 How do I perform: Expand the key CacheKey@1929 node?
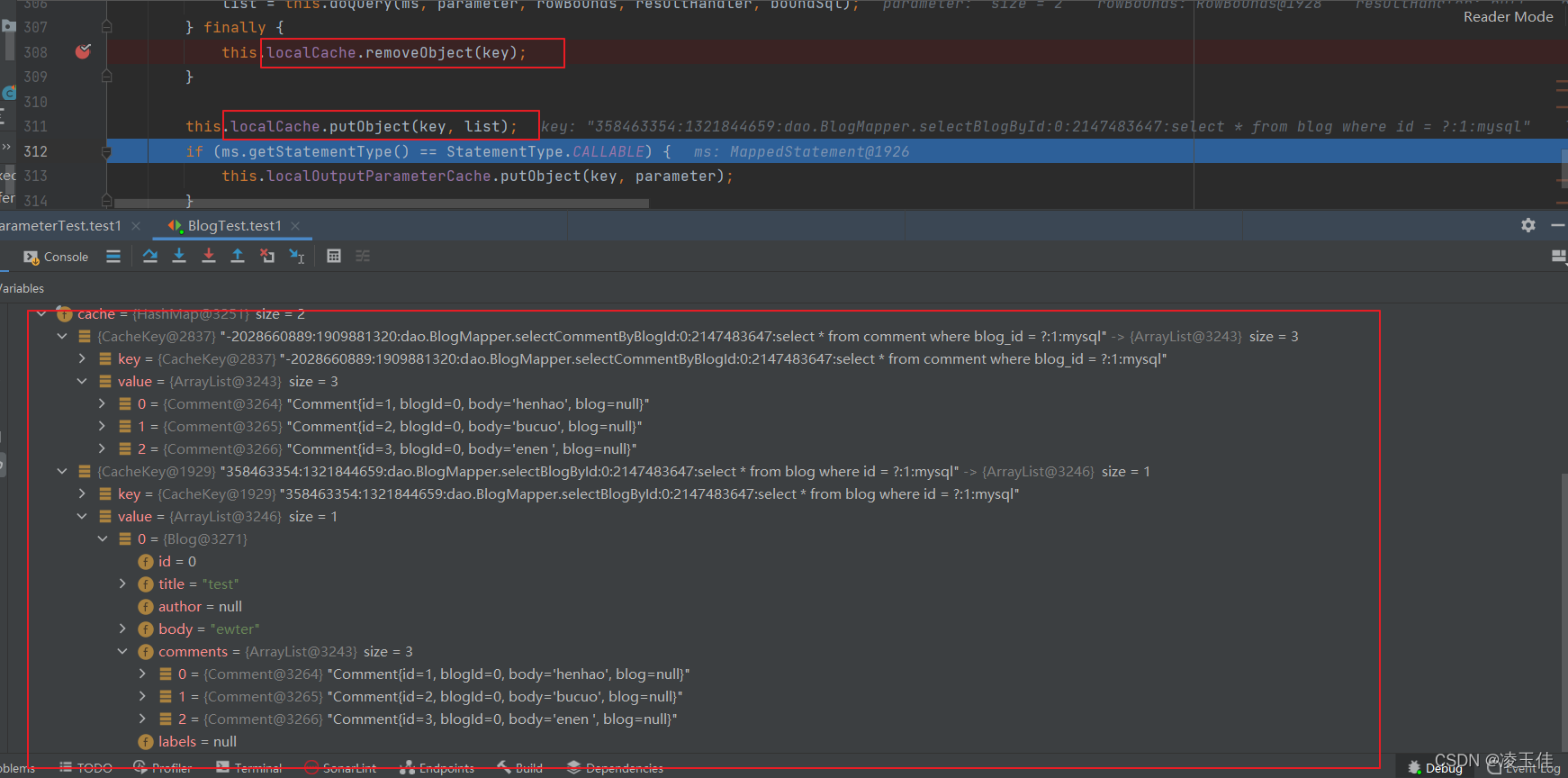click(x=83, y=494)
